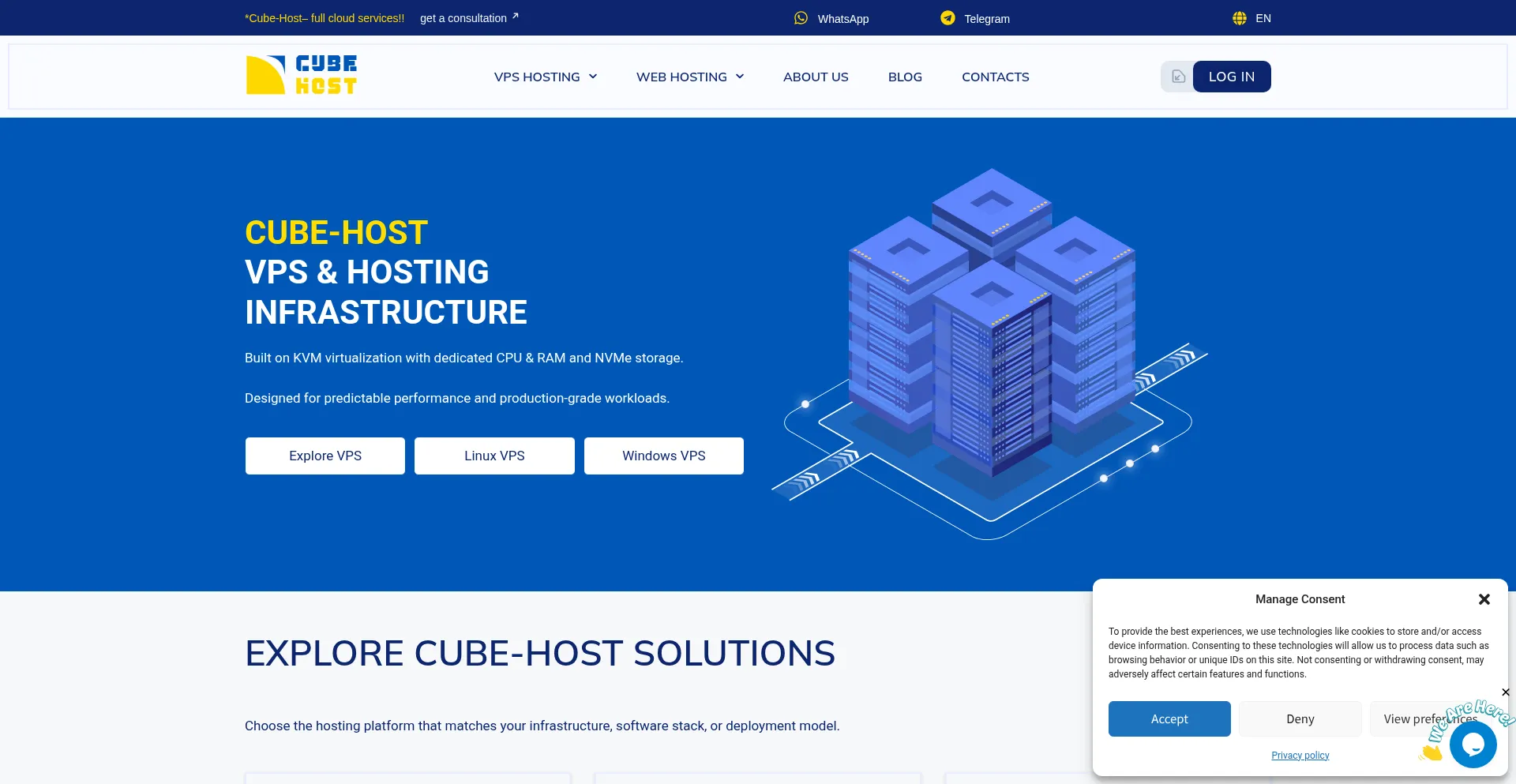Close the Manage Consent dialog
Screen dimensions: 1516x784
coord(1484,599)
